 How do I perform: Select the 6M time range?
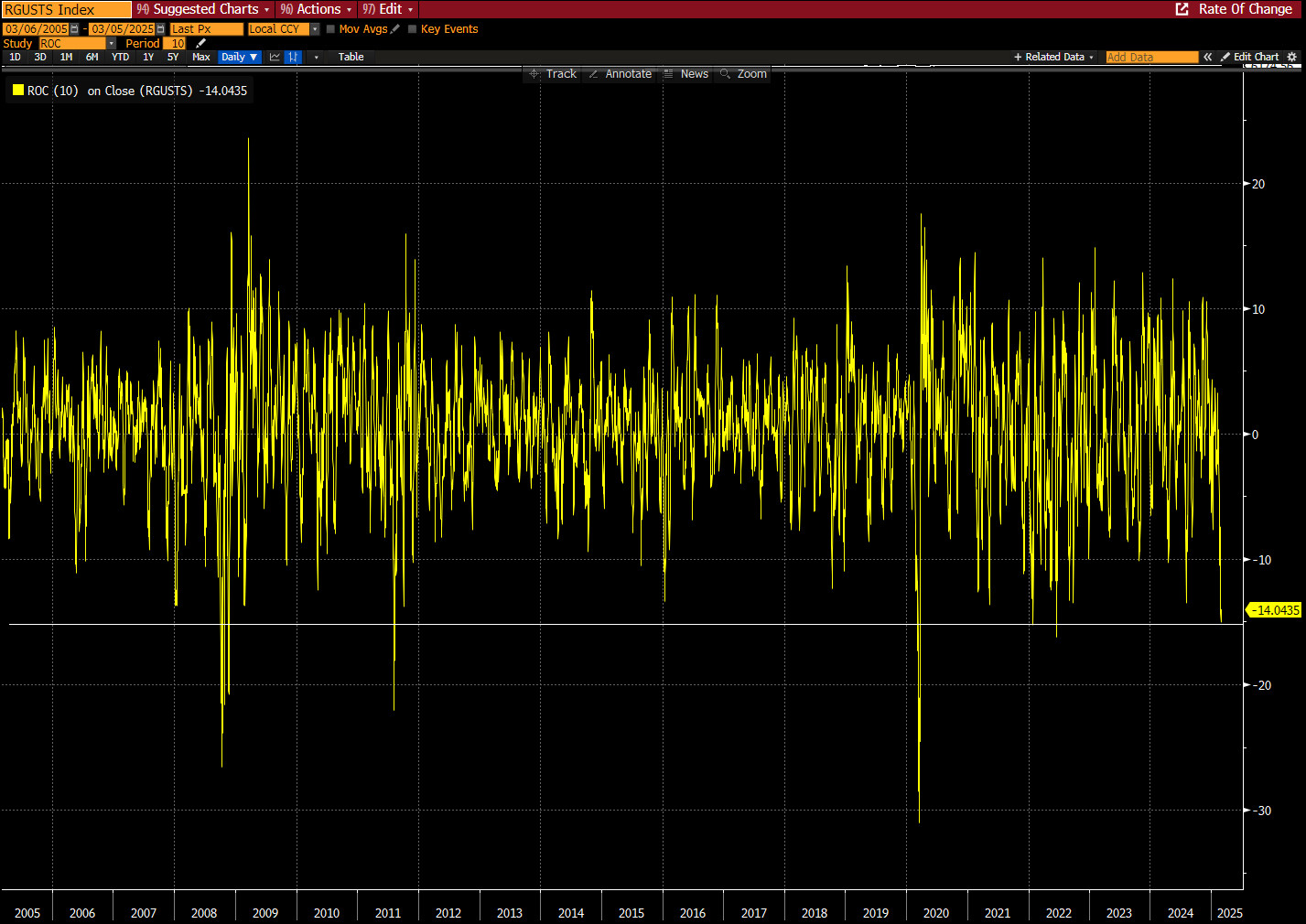[92, 57]
